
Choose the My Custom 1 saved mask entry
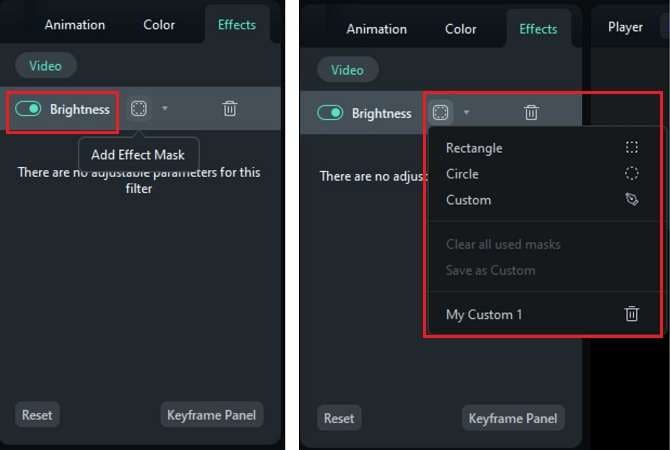(484, 314)
